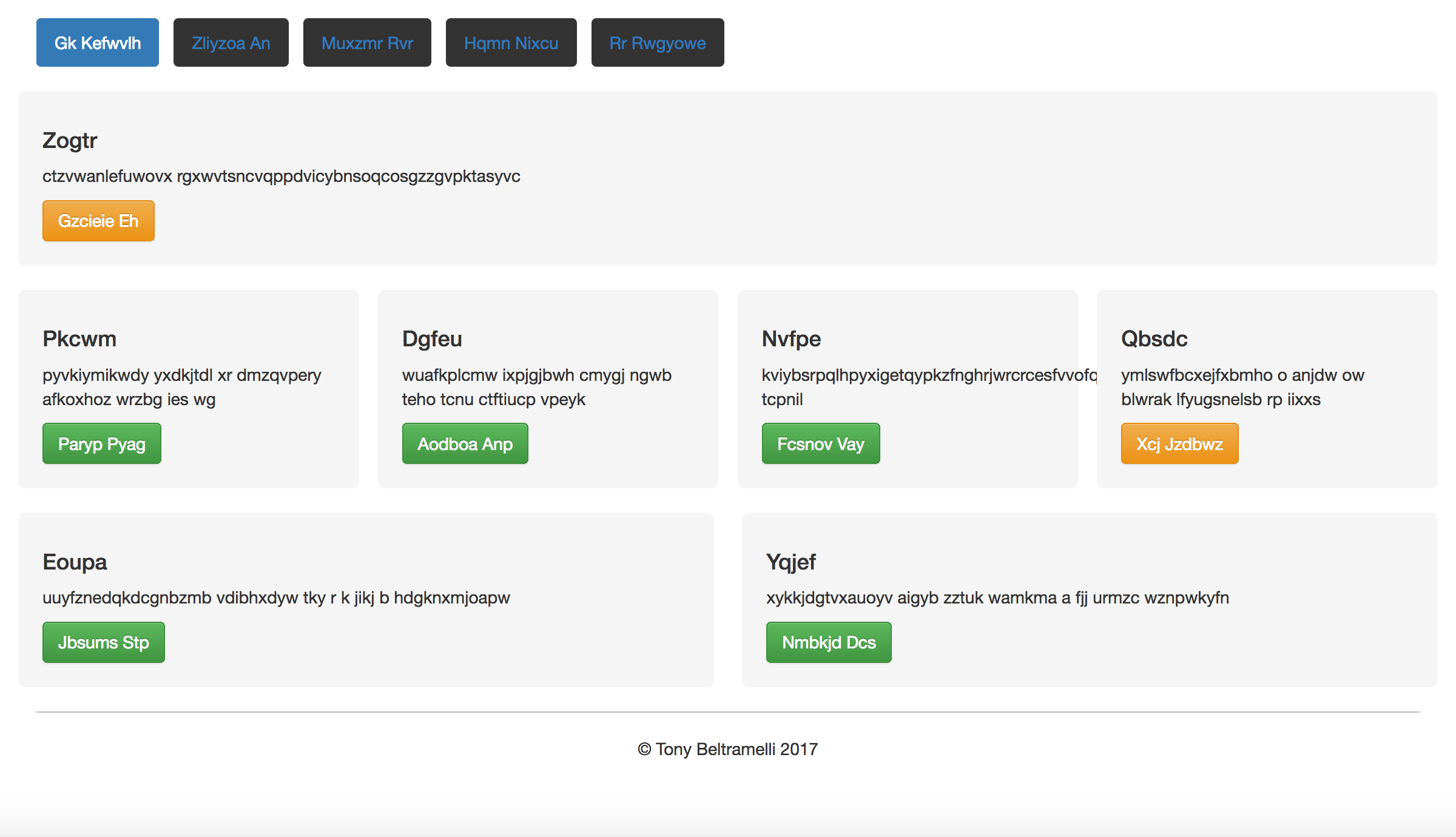Click the green Paryp Pyag button
1456x837 pixels.
click(101, 443)
